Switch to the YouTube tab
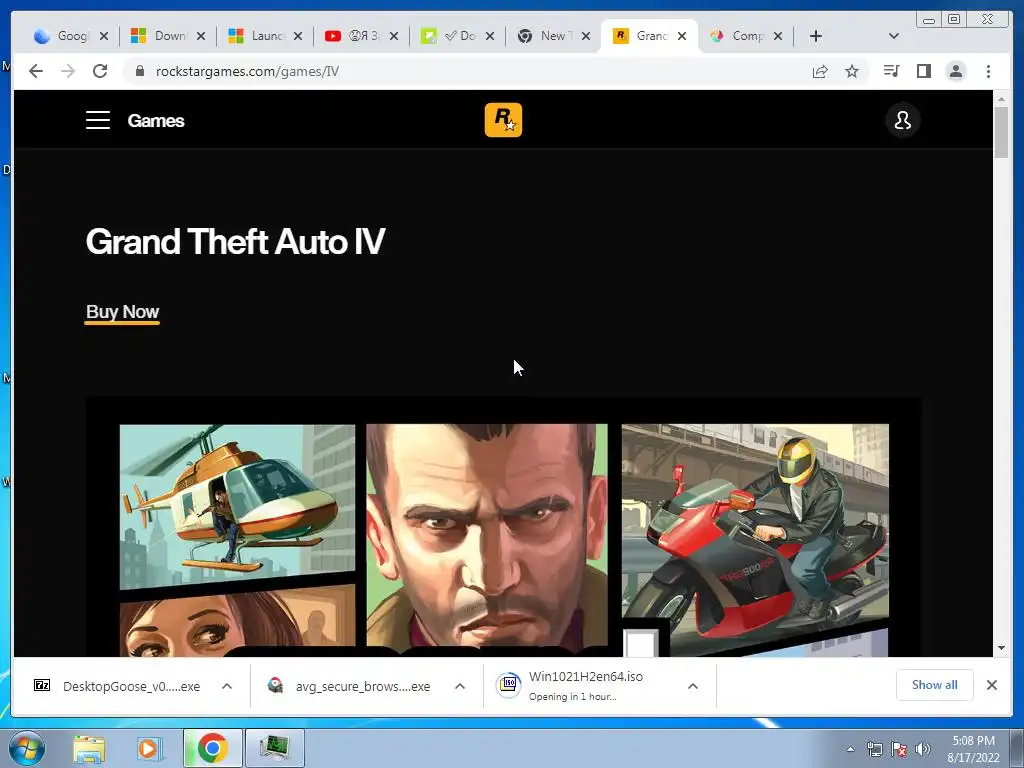The width and height of the screenshot is (1024, 768). 354,36
